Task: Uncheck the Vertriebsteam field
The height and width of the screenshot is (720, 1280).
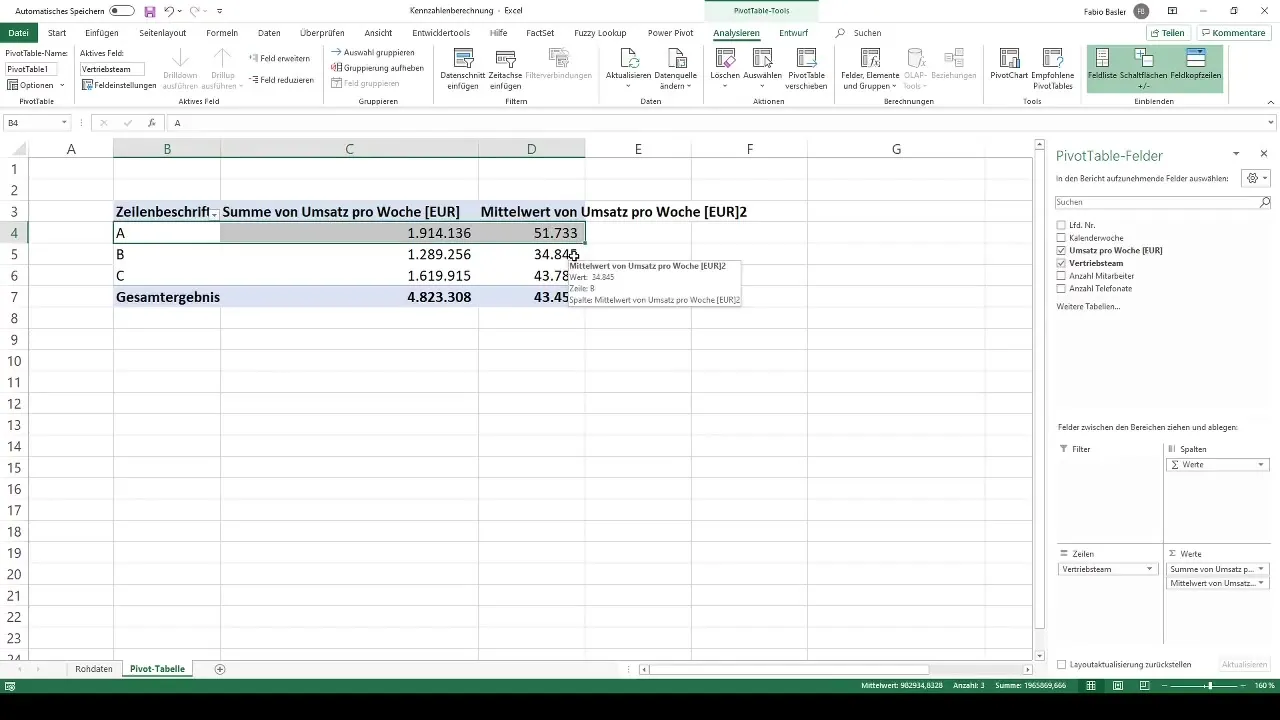Action: coord(1061,263)
